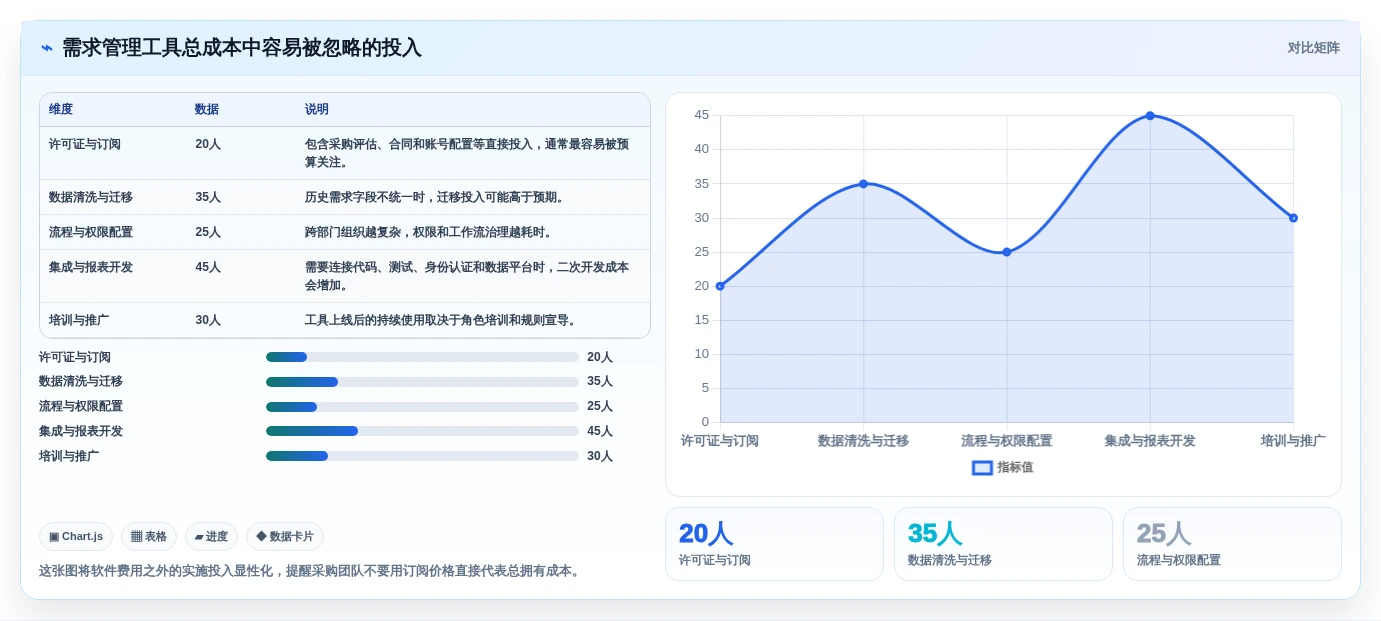Image resolution: width=1381 pixels, height=621 pixels.
Task: Click the 集成与报表开发 progress bar
Action: [422, 431]
